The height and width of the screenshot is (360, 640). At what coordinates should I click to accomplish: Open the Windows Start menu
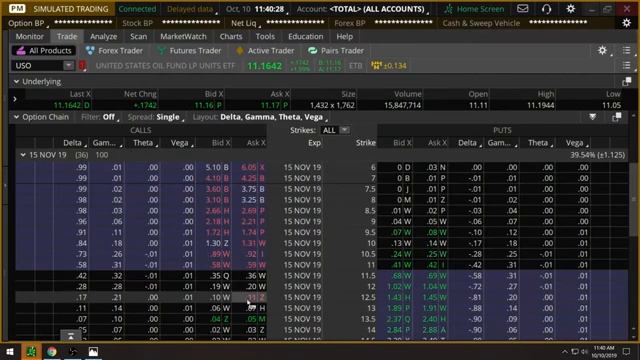(10, 351)
